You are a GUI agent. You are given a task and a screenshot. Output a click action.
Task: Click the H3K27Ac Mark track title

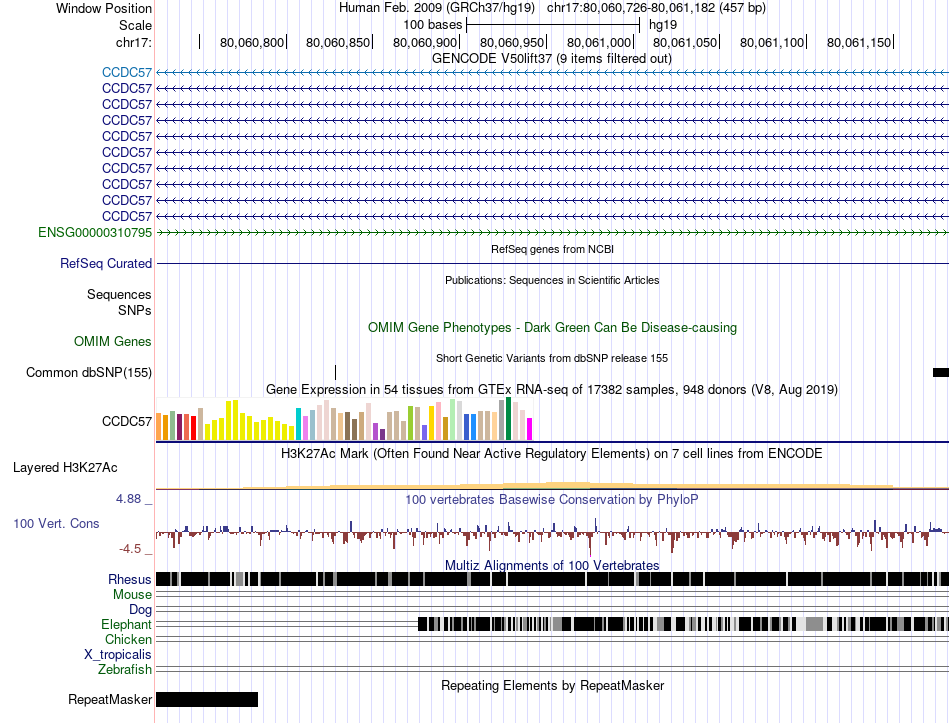552,453
